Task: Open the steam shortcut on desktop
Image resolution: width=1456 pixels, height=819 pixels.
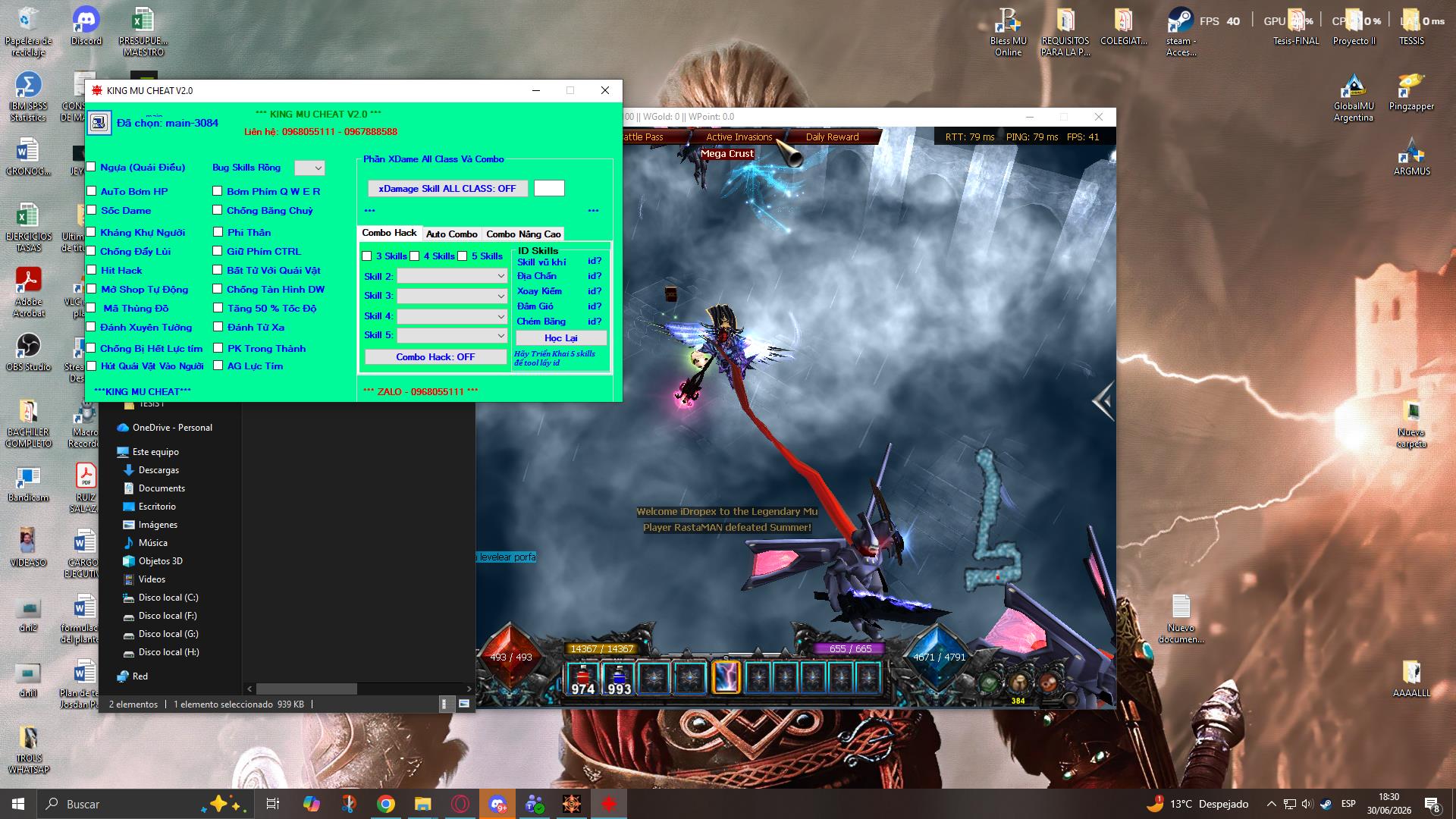Action: (1181, 32)
